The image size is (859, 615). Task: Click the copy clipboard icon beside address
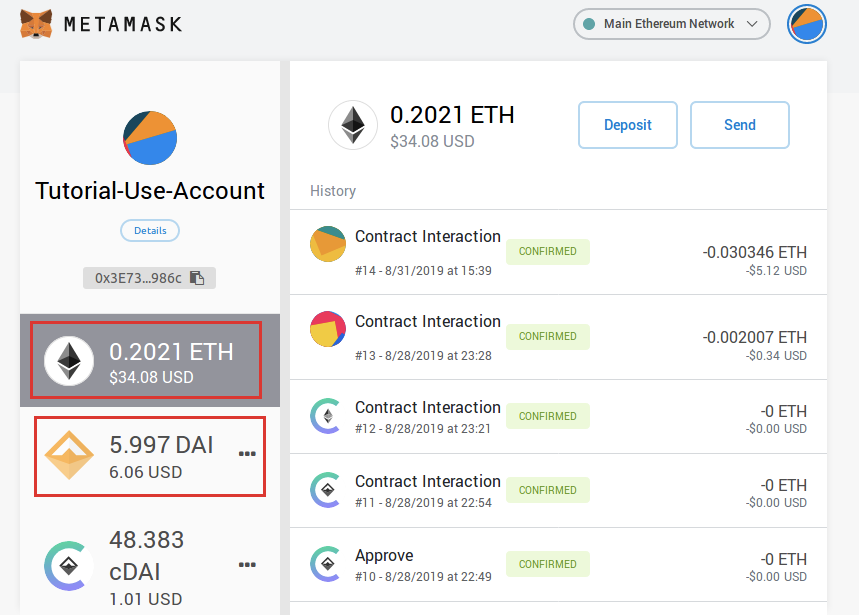[197, 278]
